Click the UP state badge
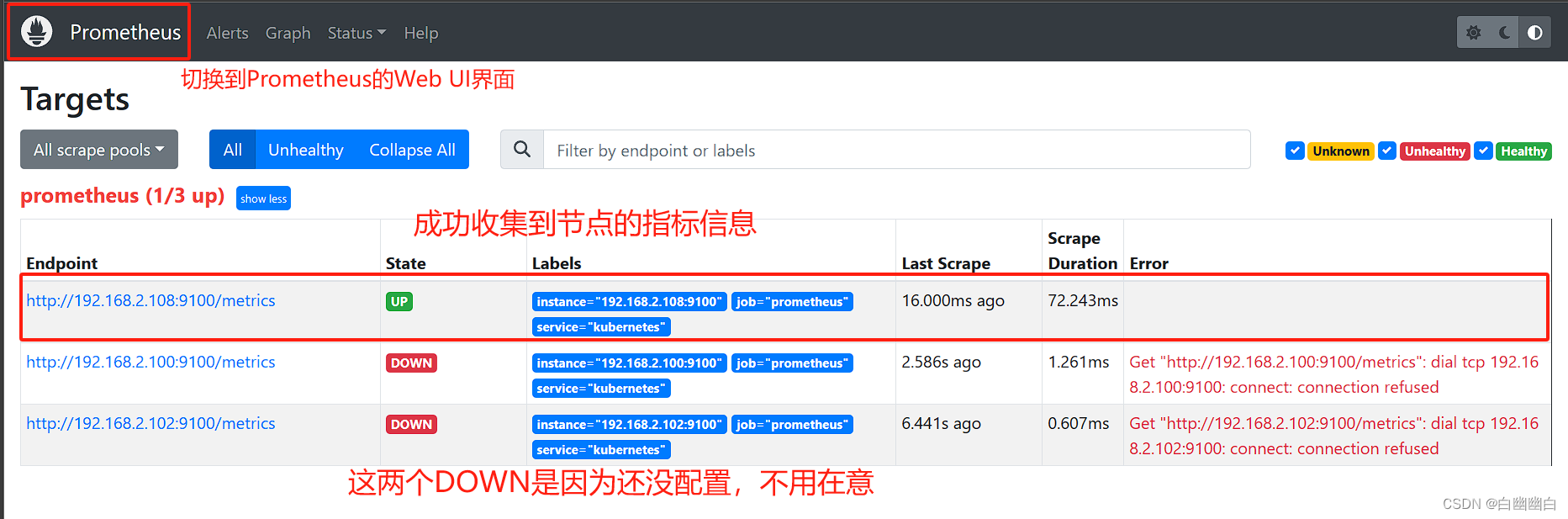The width and height of the screenshot is (1568, 519). [x=399, y=301]
